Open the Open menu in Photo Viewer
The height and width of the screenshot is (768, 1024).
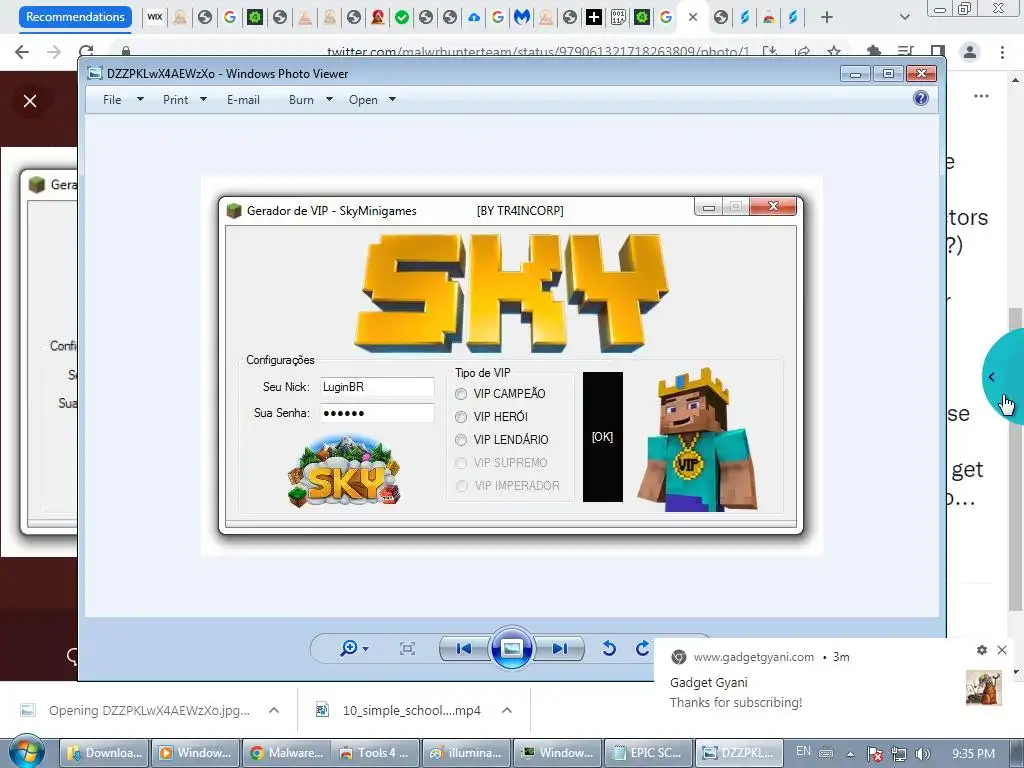click(363, 100)
